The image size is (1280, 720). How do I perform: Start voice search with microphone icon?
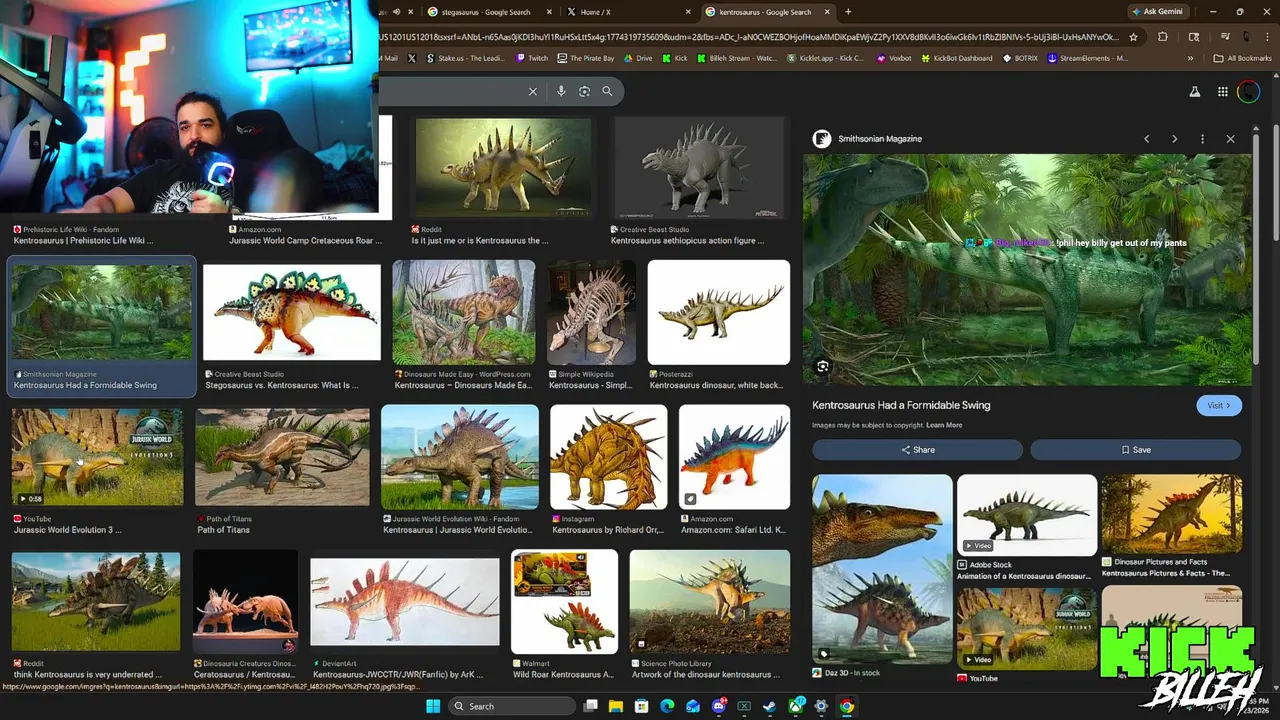pyautogui.click(x=561, y=91)
